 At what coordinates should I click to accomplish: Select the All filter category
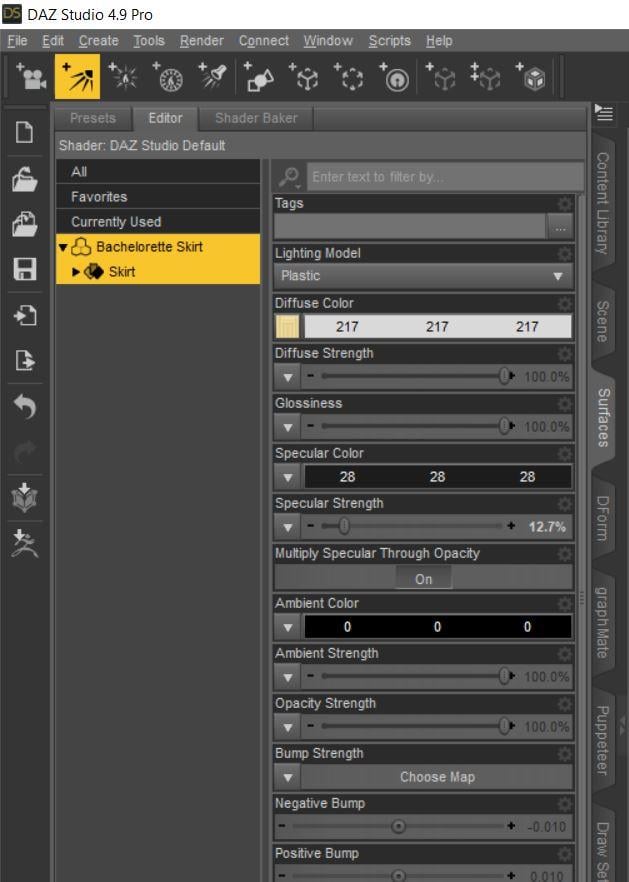[158, 172]
